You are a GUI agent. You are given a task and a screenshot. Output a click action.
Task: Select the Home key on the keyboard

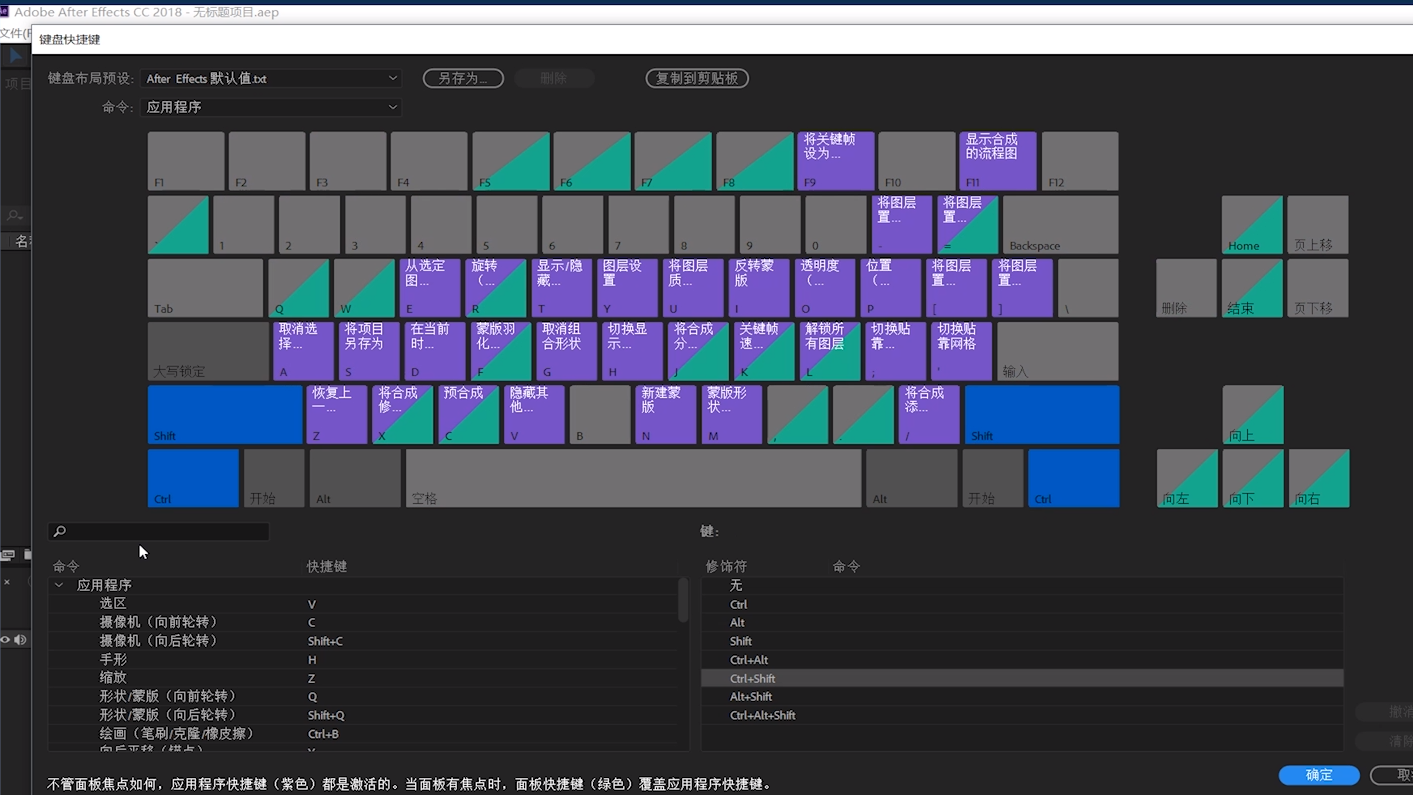pyautogui.click(x=1251, y=225)
